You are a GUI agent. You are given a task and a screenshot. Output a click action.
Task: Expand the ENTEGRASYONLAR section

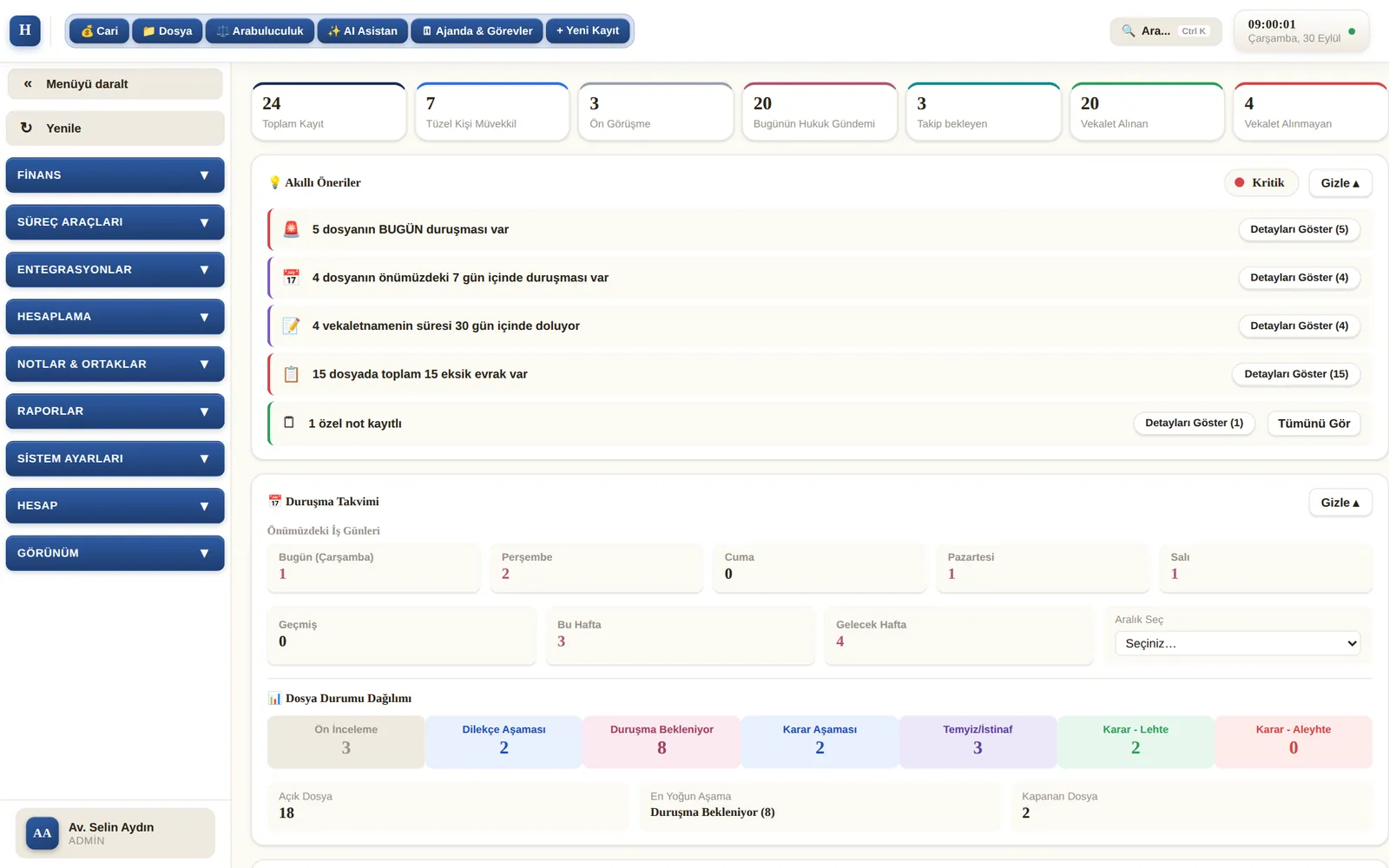click(x=115, y=269)
